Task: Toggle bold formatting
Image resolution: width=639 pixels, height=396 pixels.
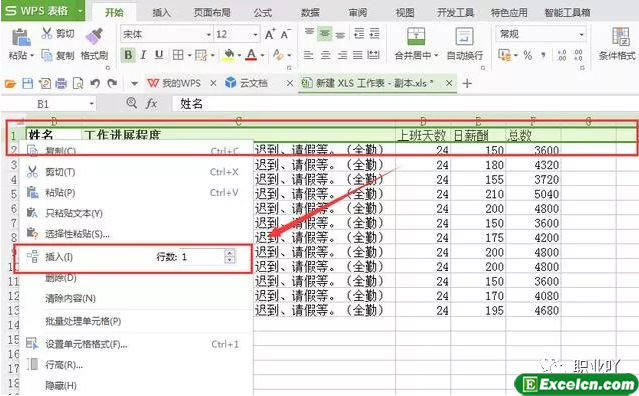Action: tap(128, 55)
